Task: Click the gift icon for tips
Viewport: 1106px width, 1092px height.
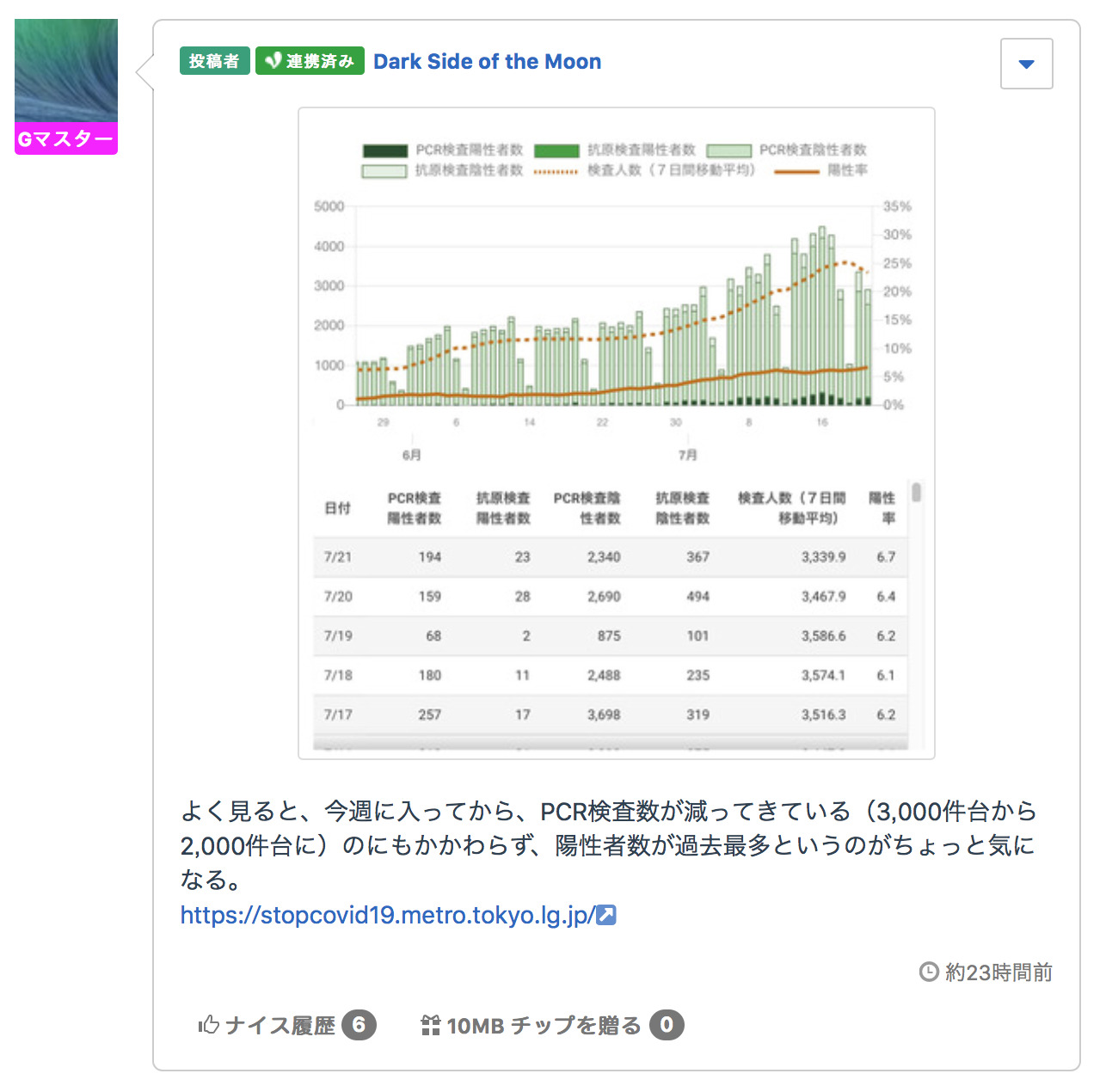Action: click(430, 1025)
